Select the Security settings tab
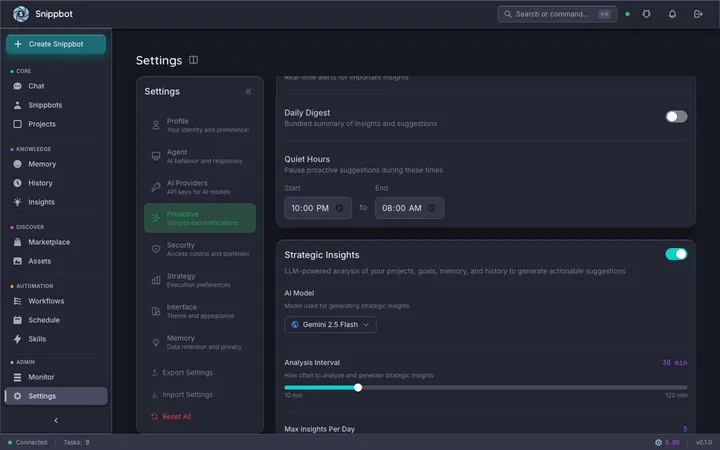The image size is (720, 450). [x=200, y=249]
